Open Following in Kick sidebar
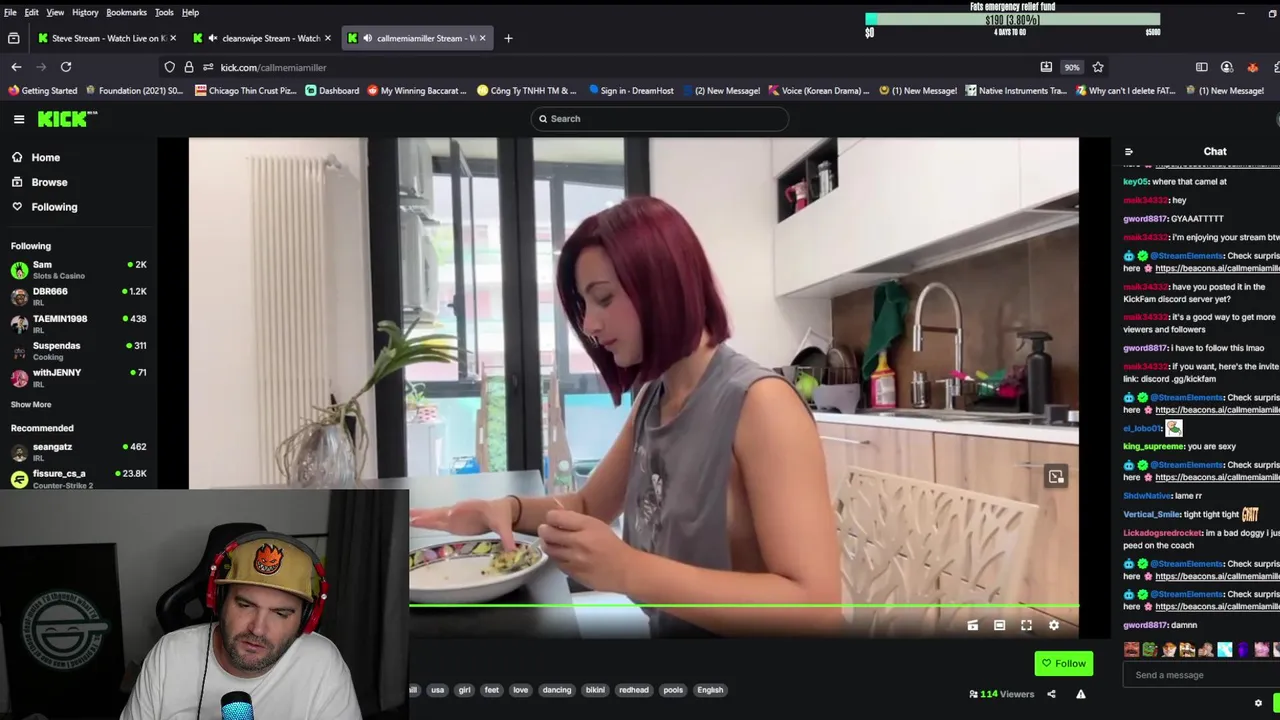Screen dimensions: 1280x720 45,207
